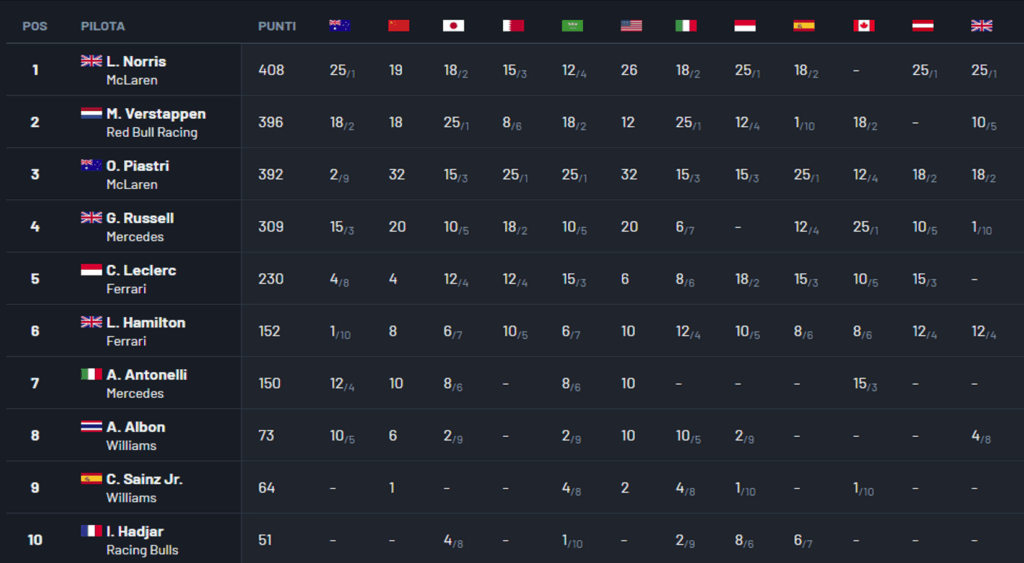Click the United States flag column header
The image size is (1024, 563).
(631, 26)
